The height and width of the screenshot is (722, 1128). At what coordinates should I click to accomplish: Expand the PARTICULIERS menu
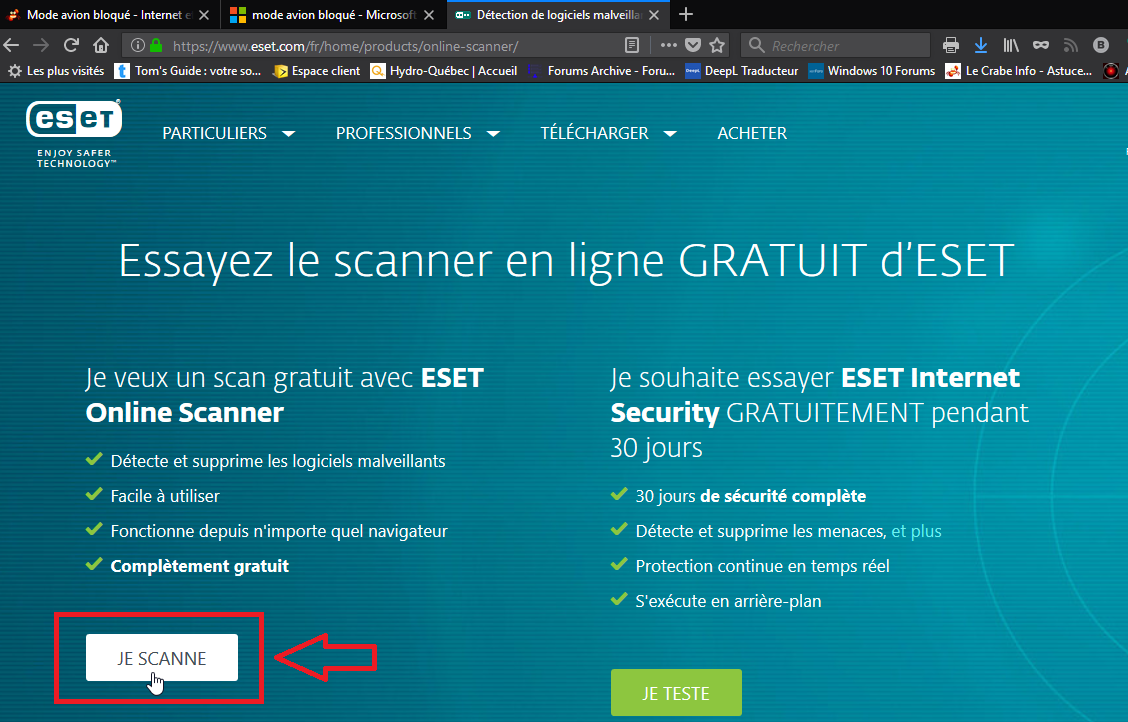[x=229, y=133]
